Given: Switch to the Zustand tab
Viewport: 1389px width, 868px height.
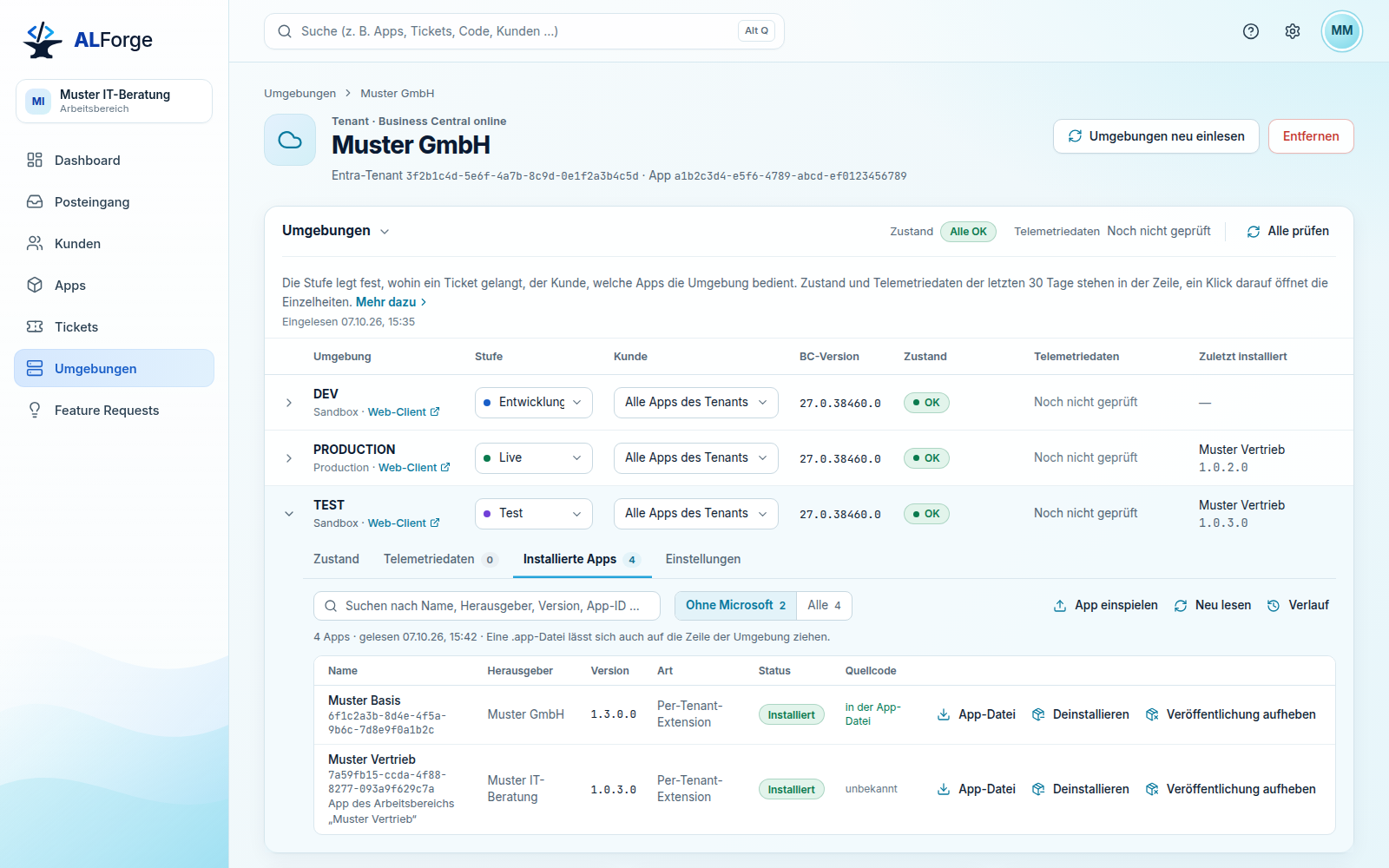Looking at the screenshot, I should click(x=336, y=559).
